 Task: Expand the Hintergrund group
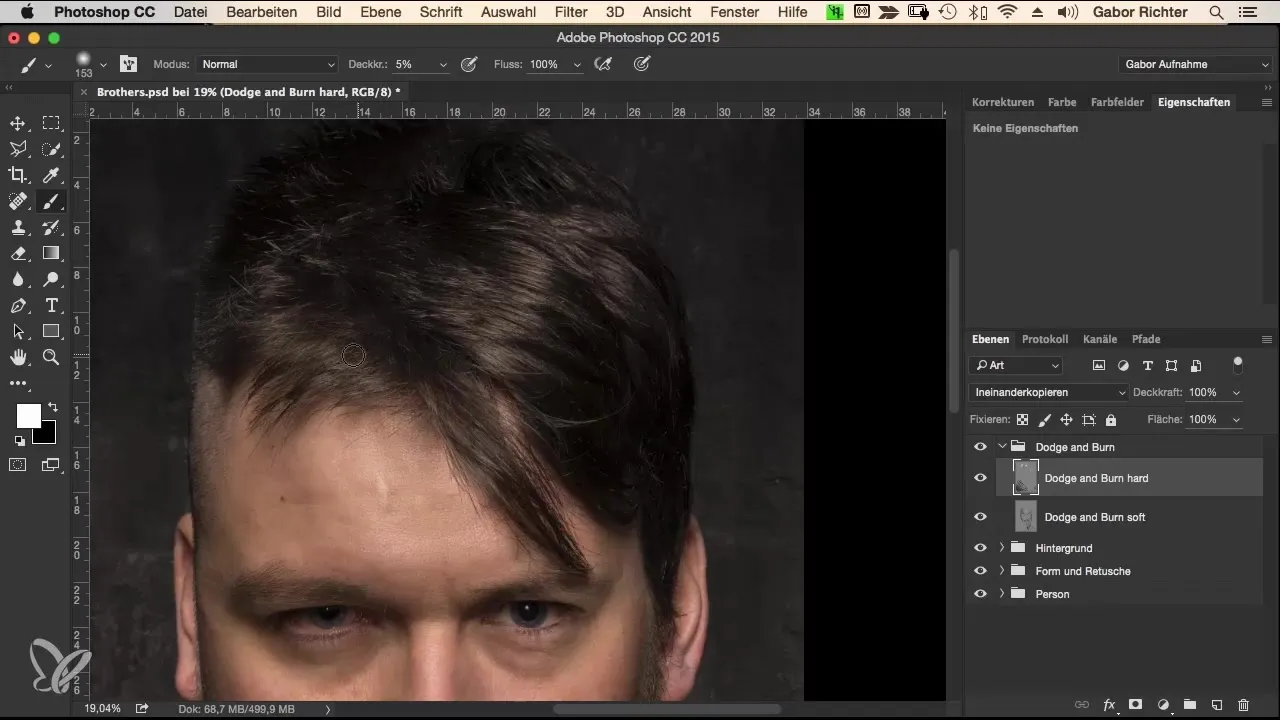[x=1002, y=548]
